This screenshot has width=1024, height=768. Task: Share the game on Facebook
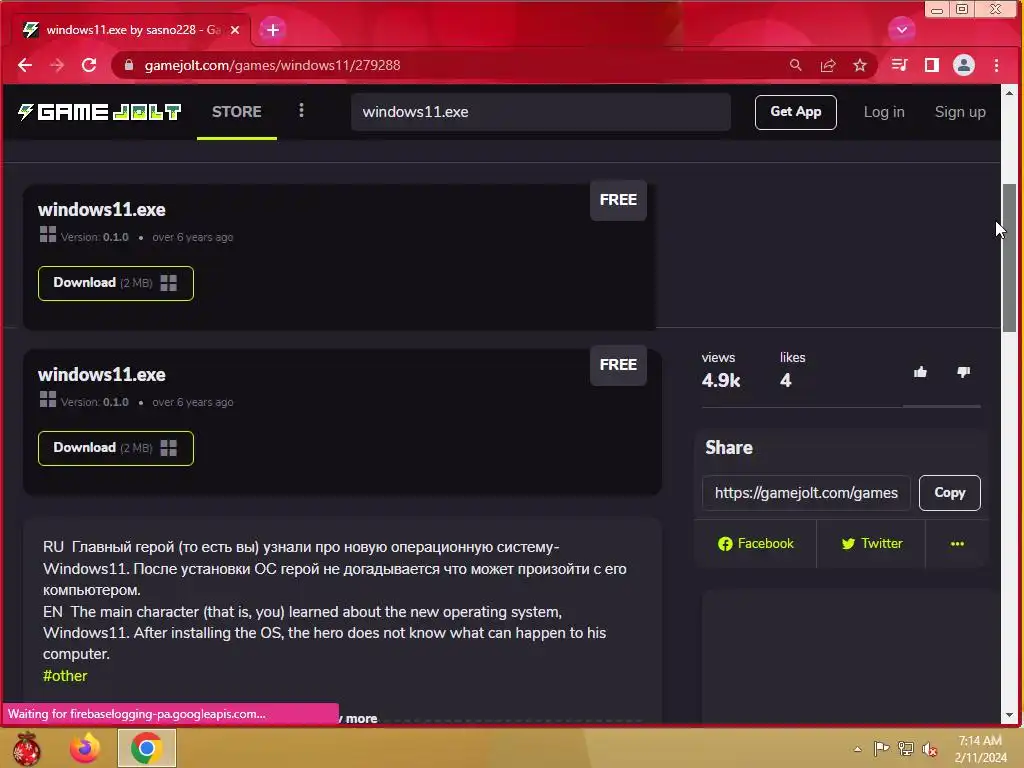click(756, 543)
